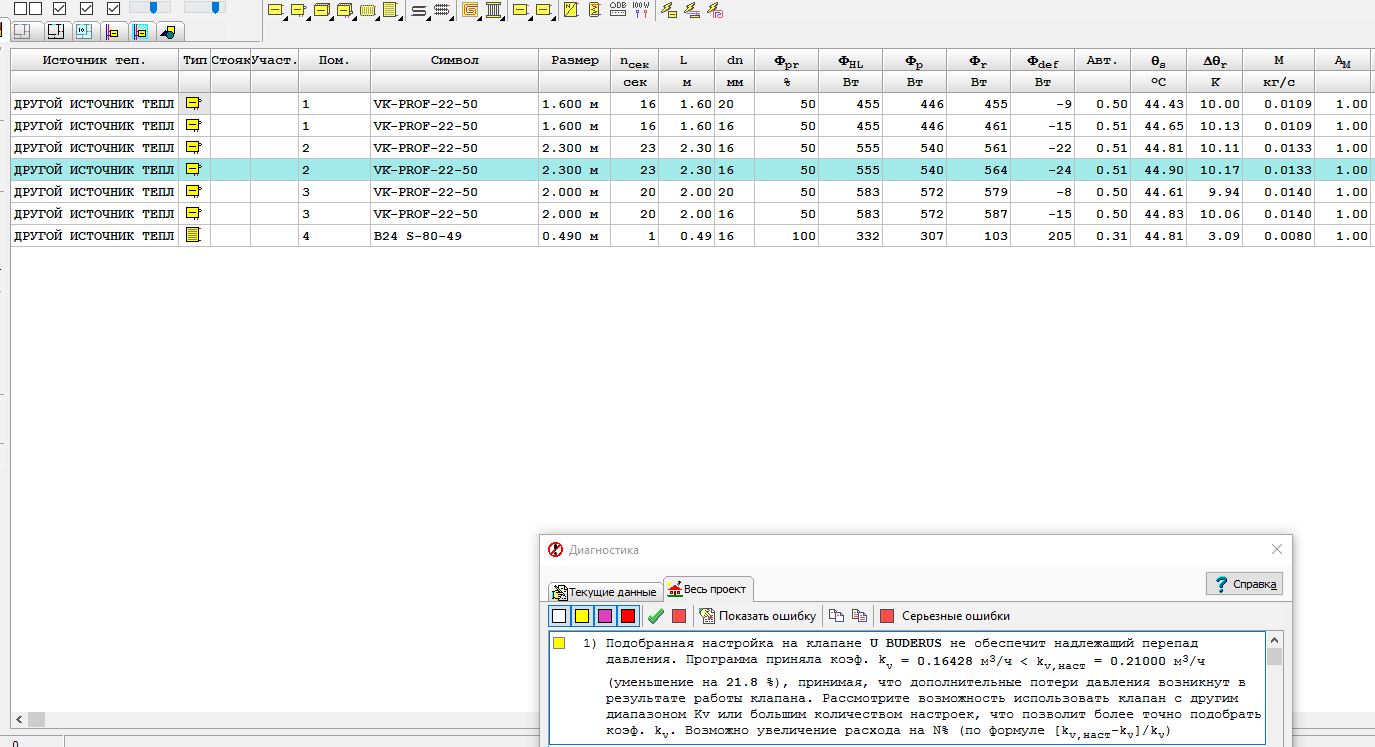Screen dimensions: 1375x747
Task: Toggle the magenta message filter in Diagnostics
Action: click(x=604, y=616)
